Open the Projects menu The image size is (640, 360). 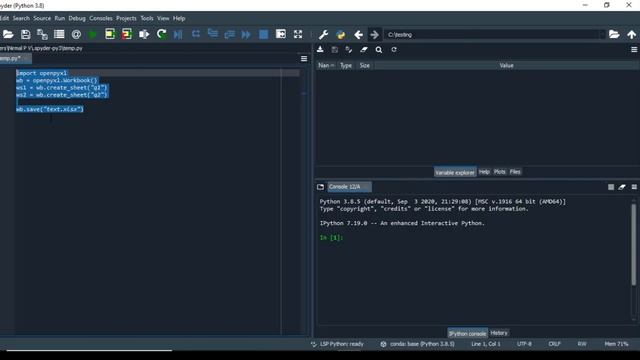pos(126,18)
